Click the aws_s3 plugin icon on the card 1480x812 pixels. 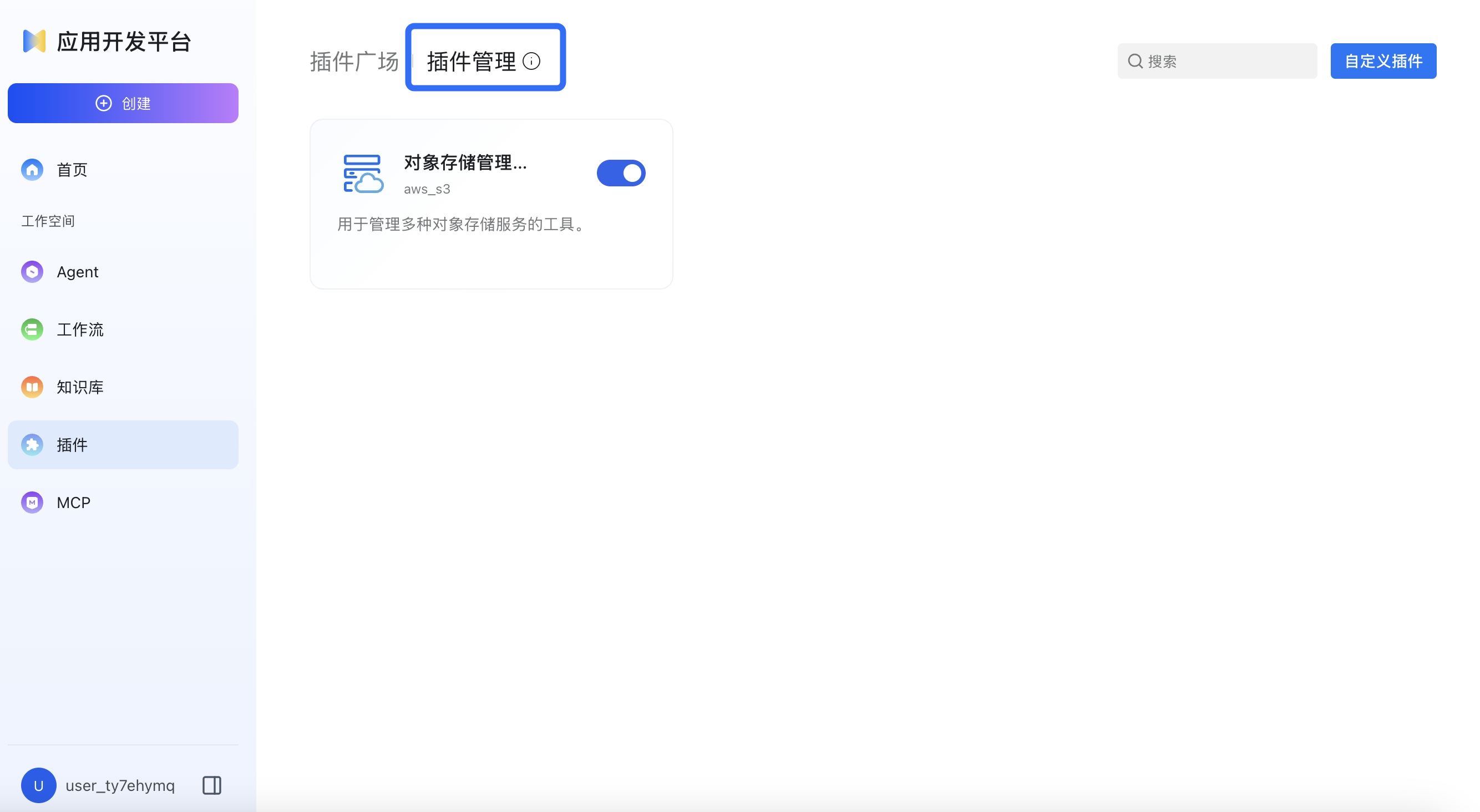click(362, 173)
